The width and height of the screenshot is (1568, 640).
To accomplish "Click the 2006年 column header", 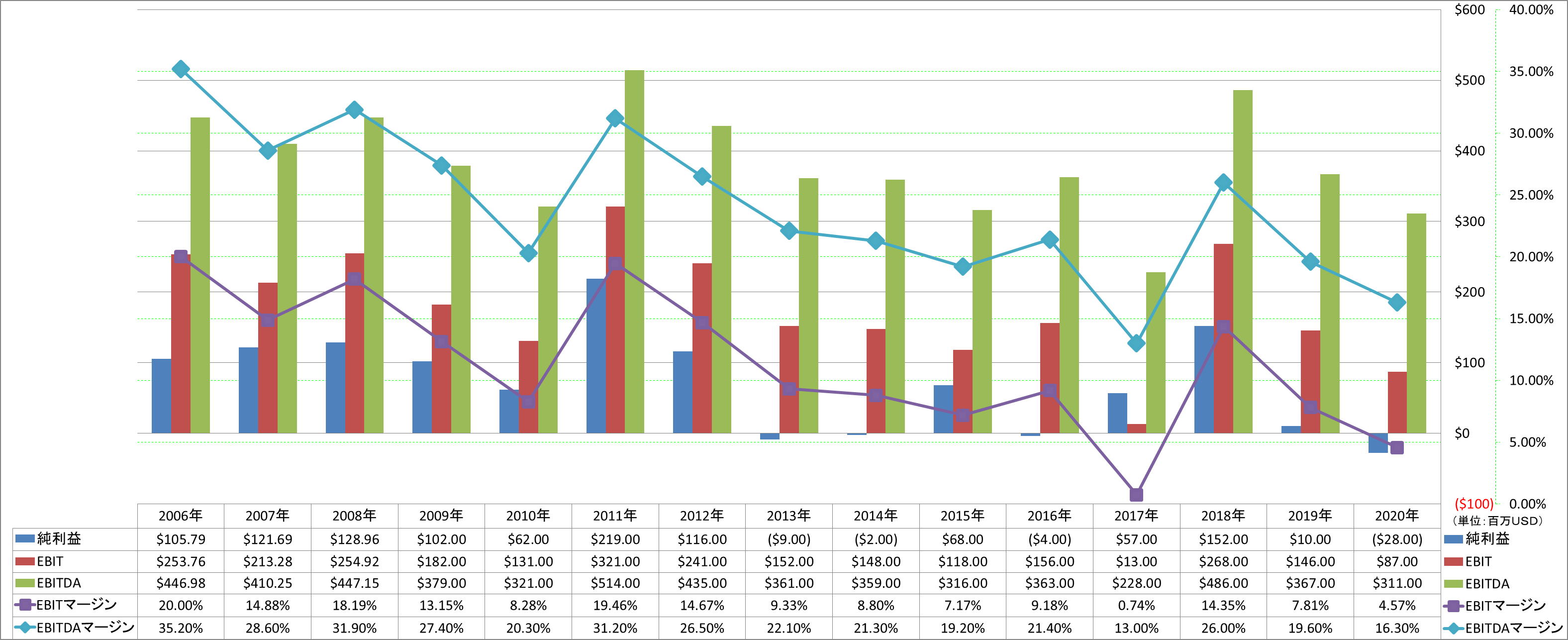I will point(181,516).
